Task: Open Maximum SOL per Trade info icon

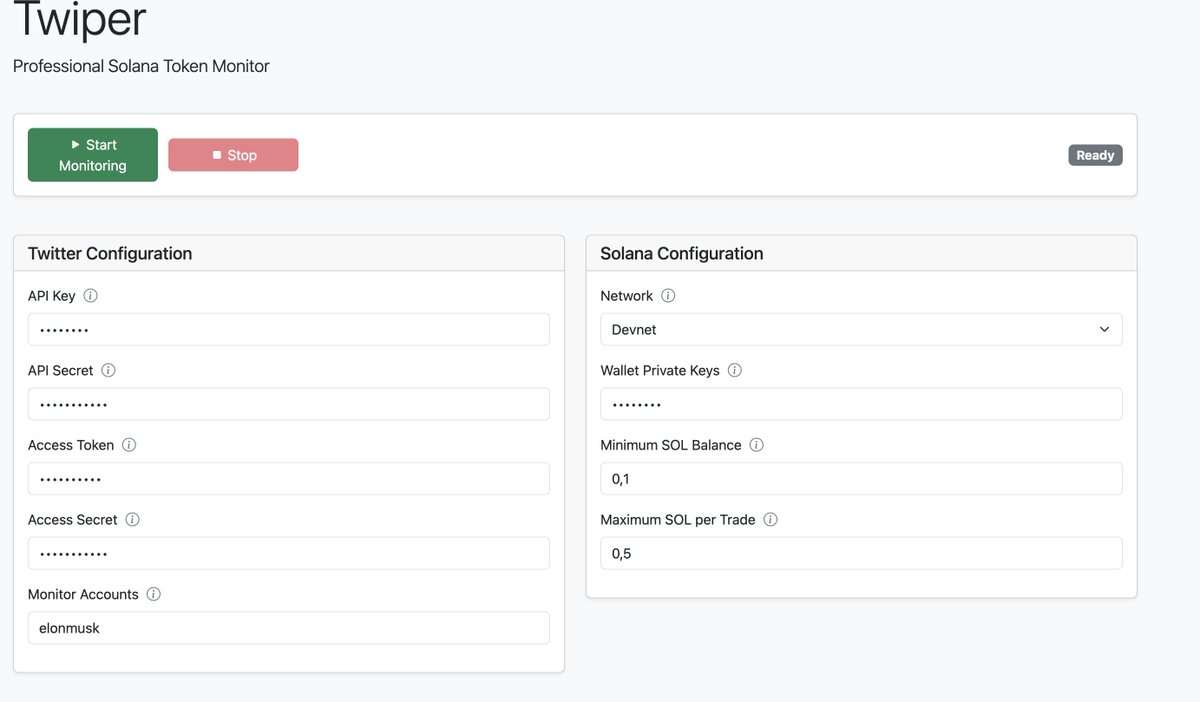Action: click(771, 520)
